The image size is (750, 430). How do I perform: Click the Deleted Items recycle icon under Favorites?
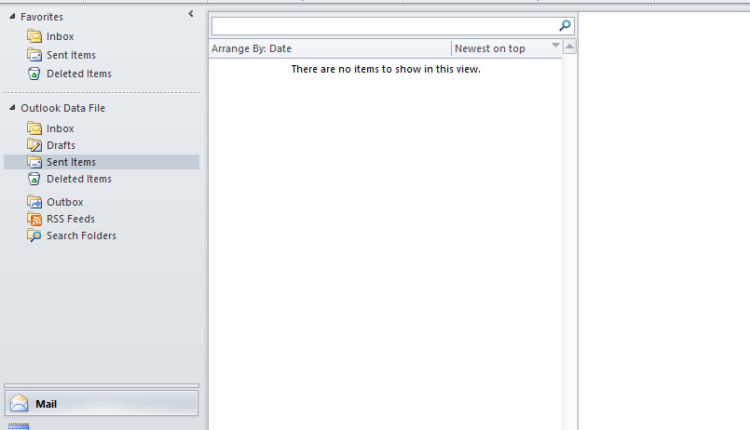tap(35, 74)
